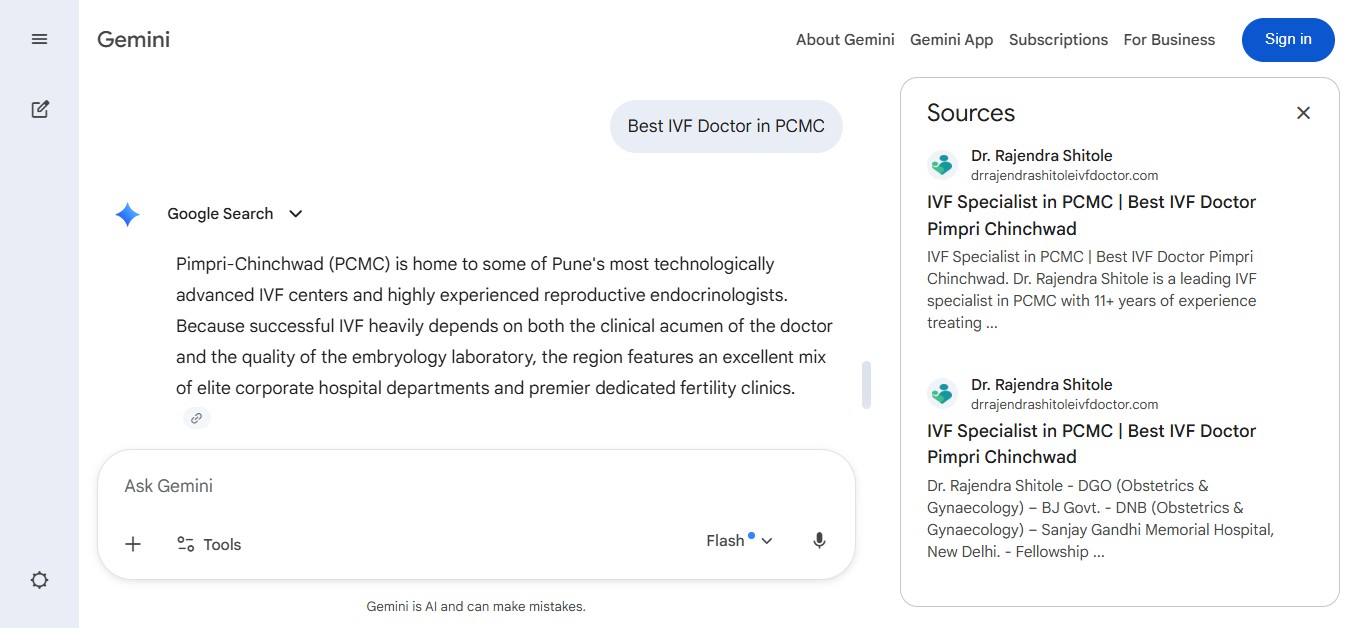The width and height of the screenshot is (1365, 628).
Task: Go to Subscriptions nav item
Action: click(x=1058, y=40)
